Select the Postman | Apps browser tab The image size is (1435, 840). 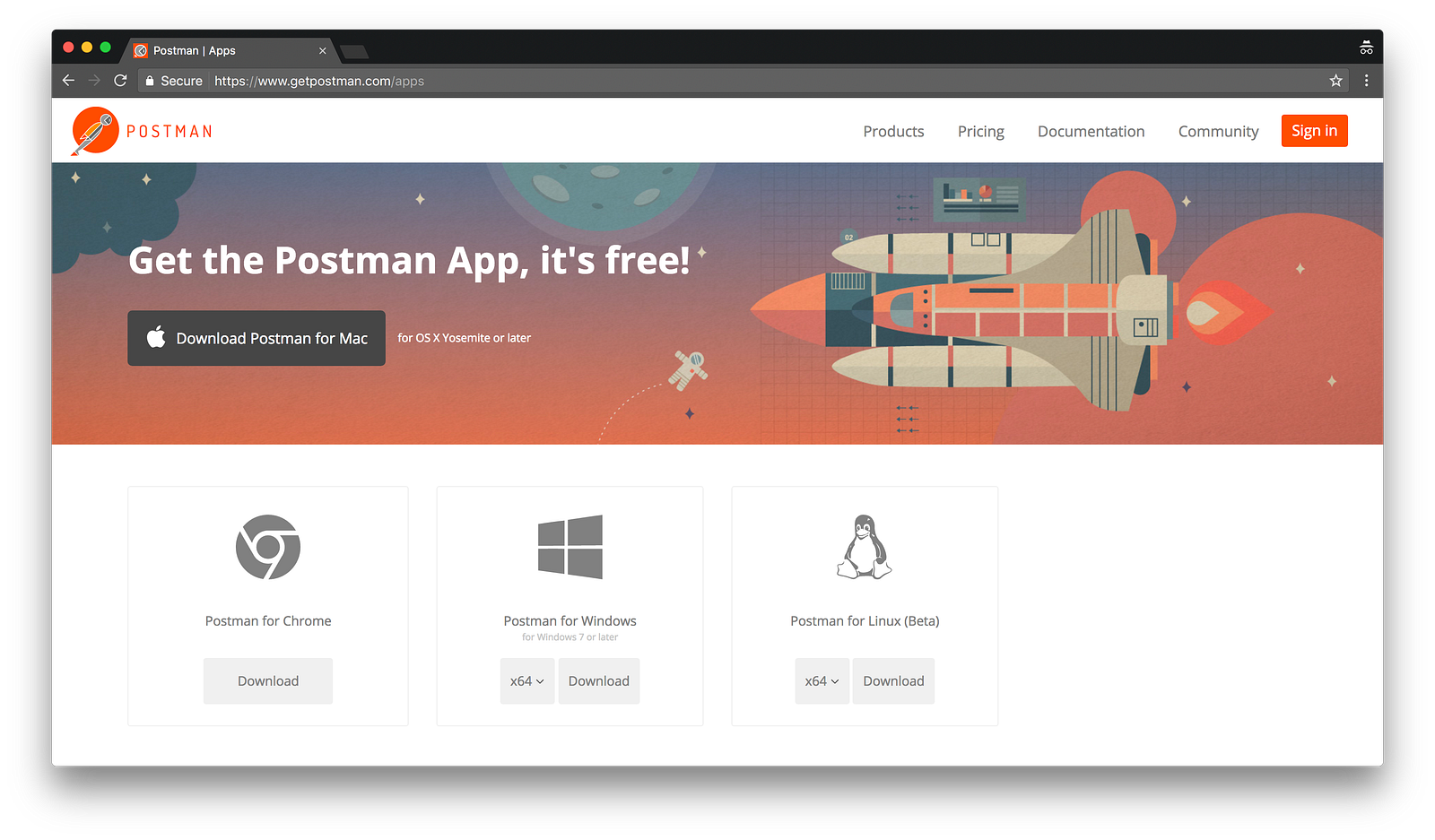coord(230,50)
